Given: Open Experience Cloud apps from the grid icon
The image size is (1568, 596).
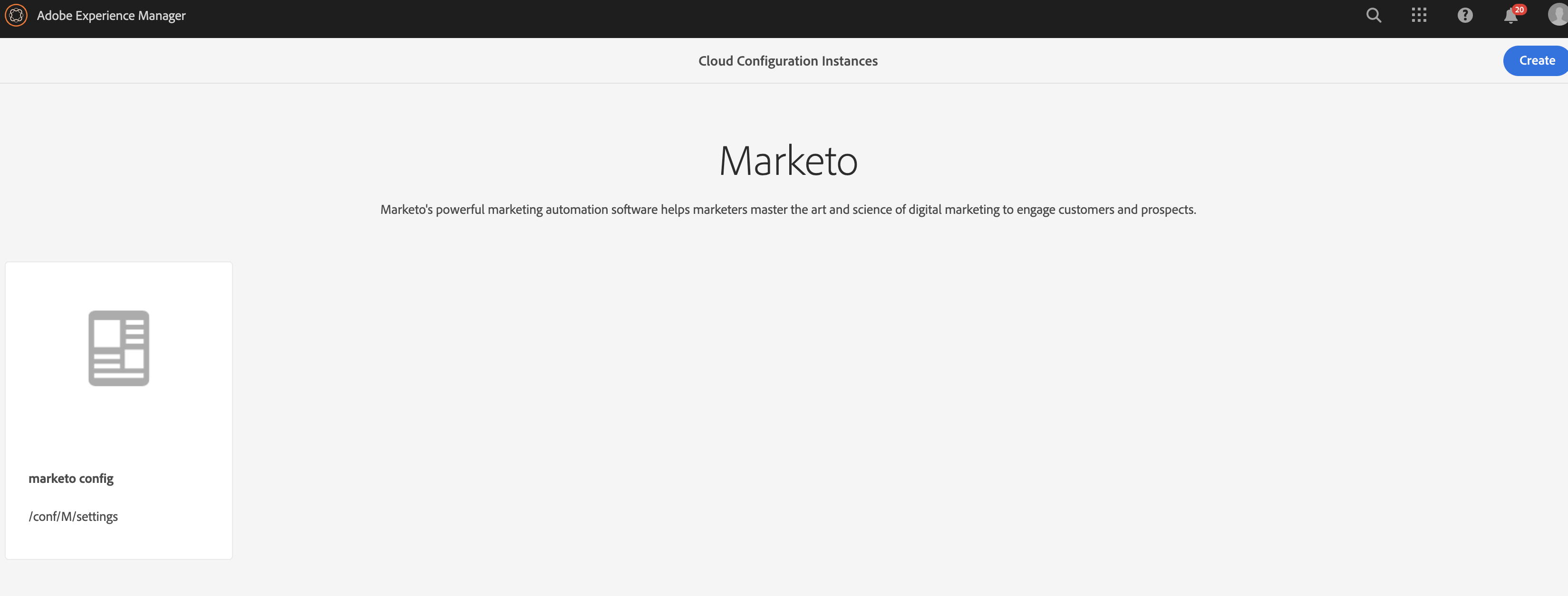Looking at the screenshot, I should click(1420, 15).
